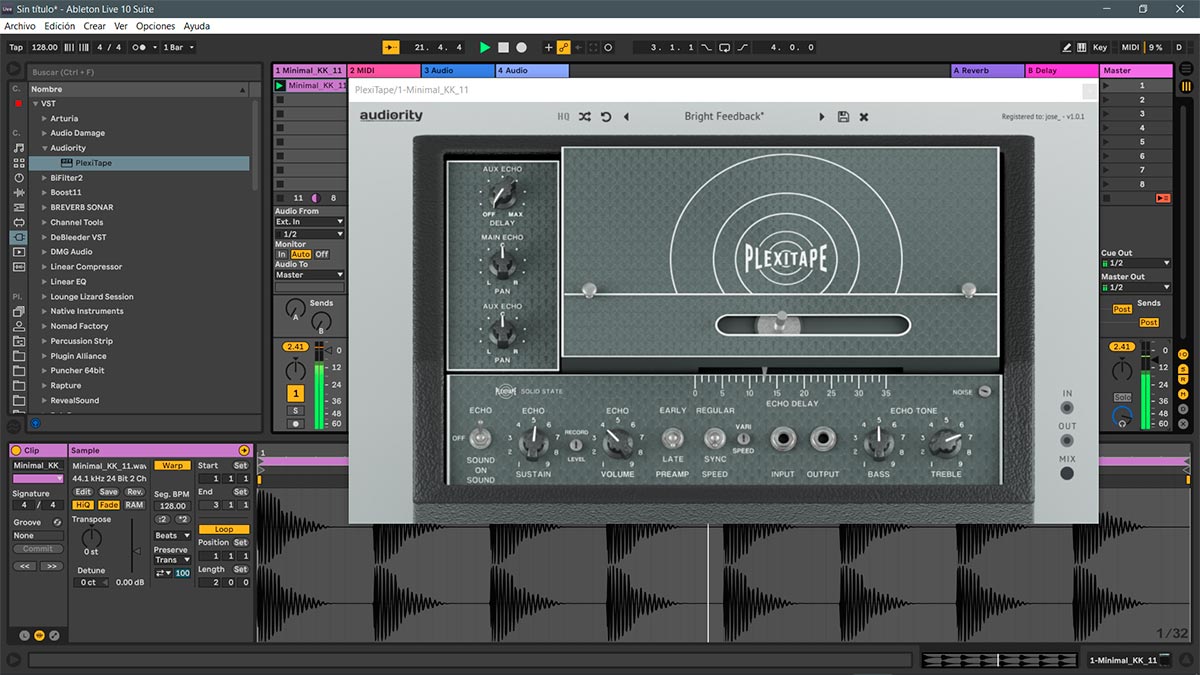Select PlexiTape plugin in the browser
This screenshot has height=675, width=1200.
[140, 163]
